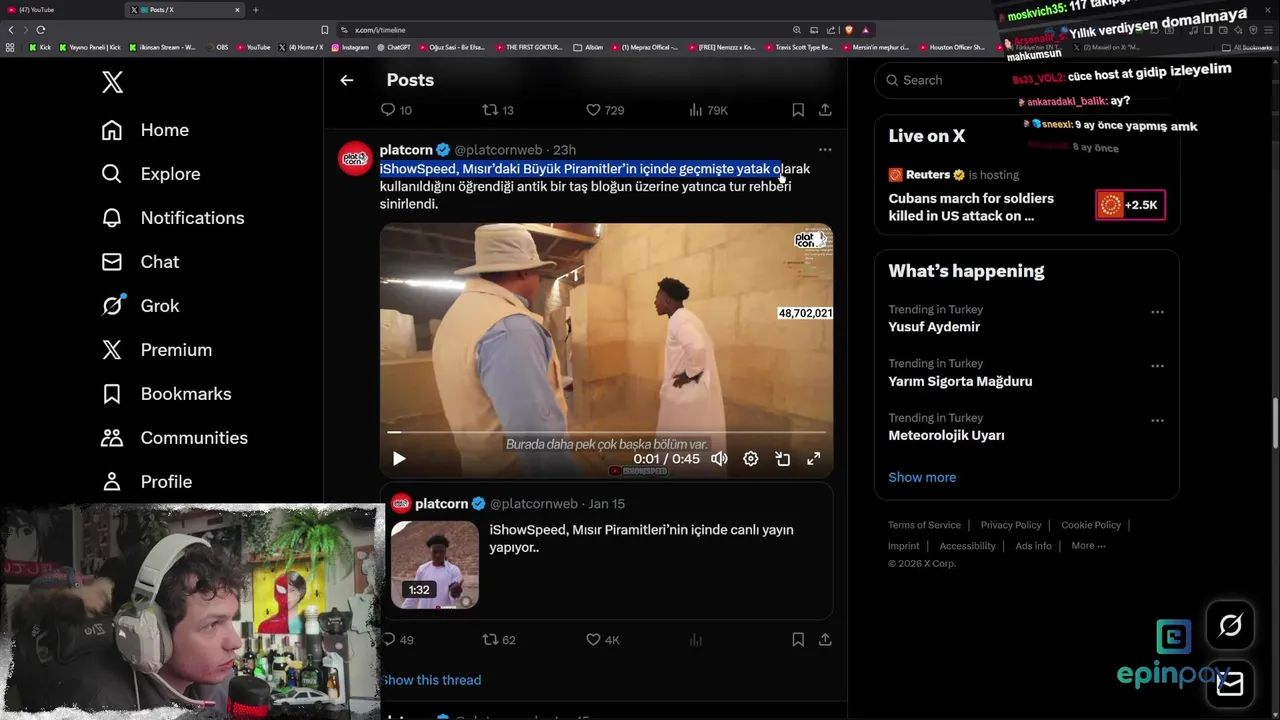The image size is (1280, 720).
Task: Open Grok in sidebar
Action: [140, 306]
